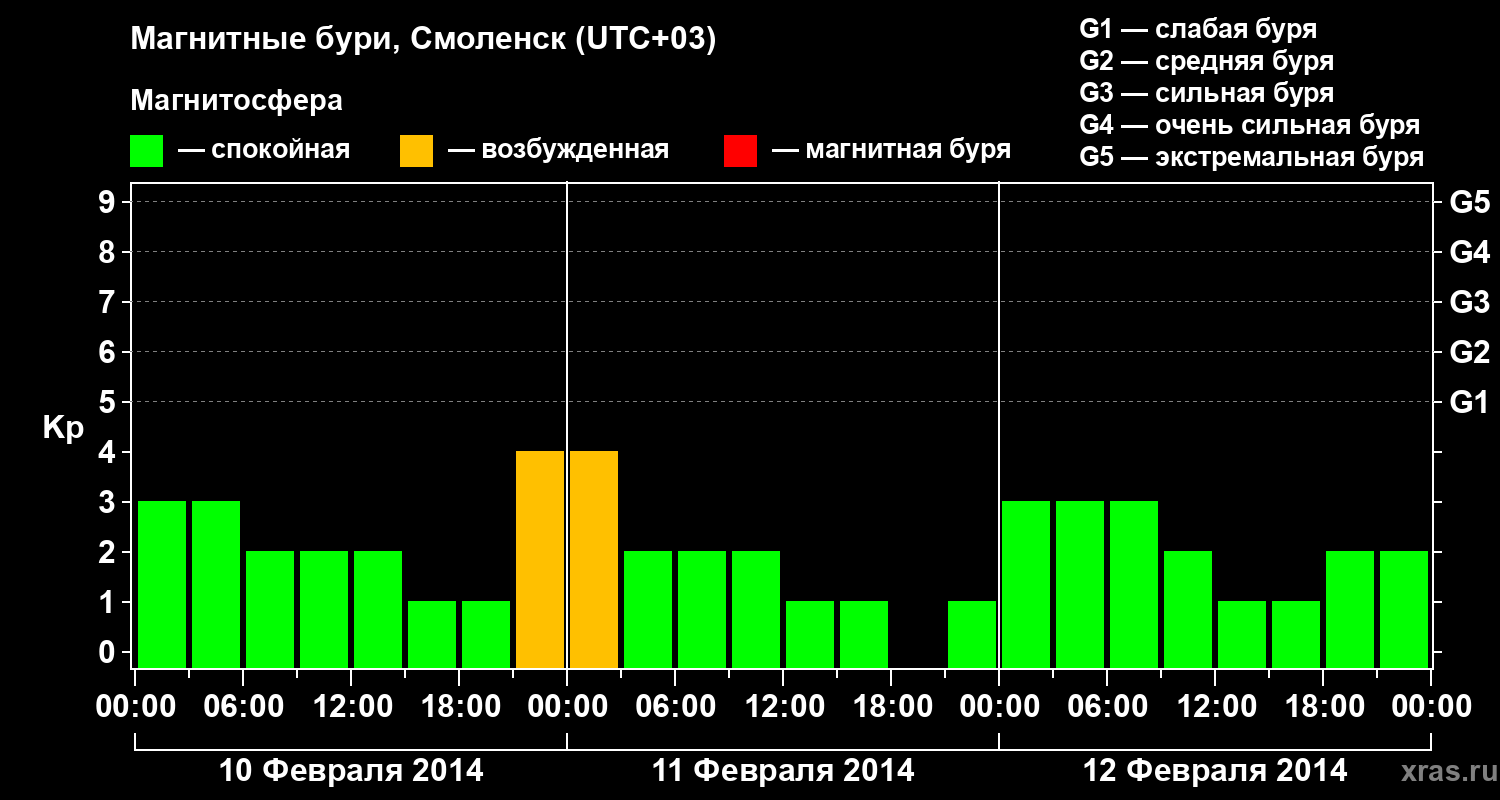This screenshot has height=800, width=1500.
Task: Click the green bar for 12:00–15:00 on 12 February
Action: click(x=1242, y=634)
